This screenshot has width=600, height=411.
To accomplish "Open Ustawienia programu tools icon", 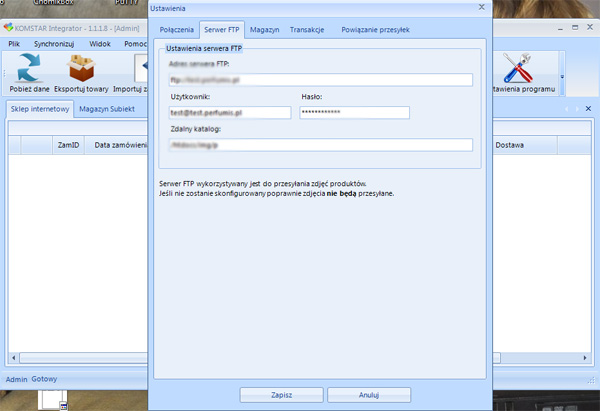I will click(x=517, y=68).
